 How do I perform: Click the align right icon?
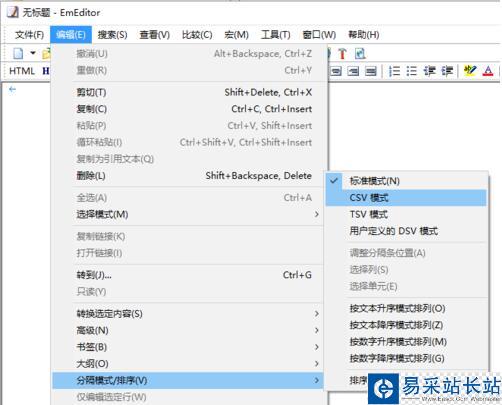click(353, 71)
